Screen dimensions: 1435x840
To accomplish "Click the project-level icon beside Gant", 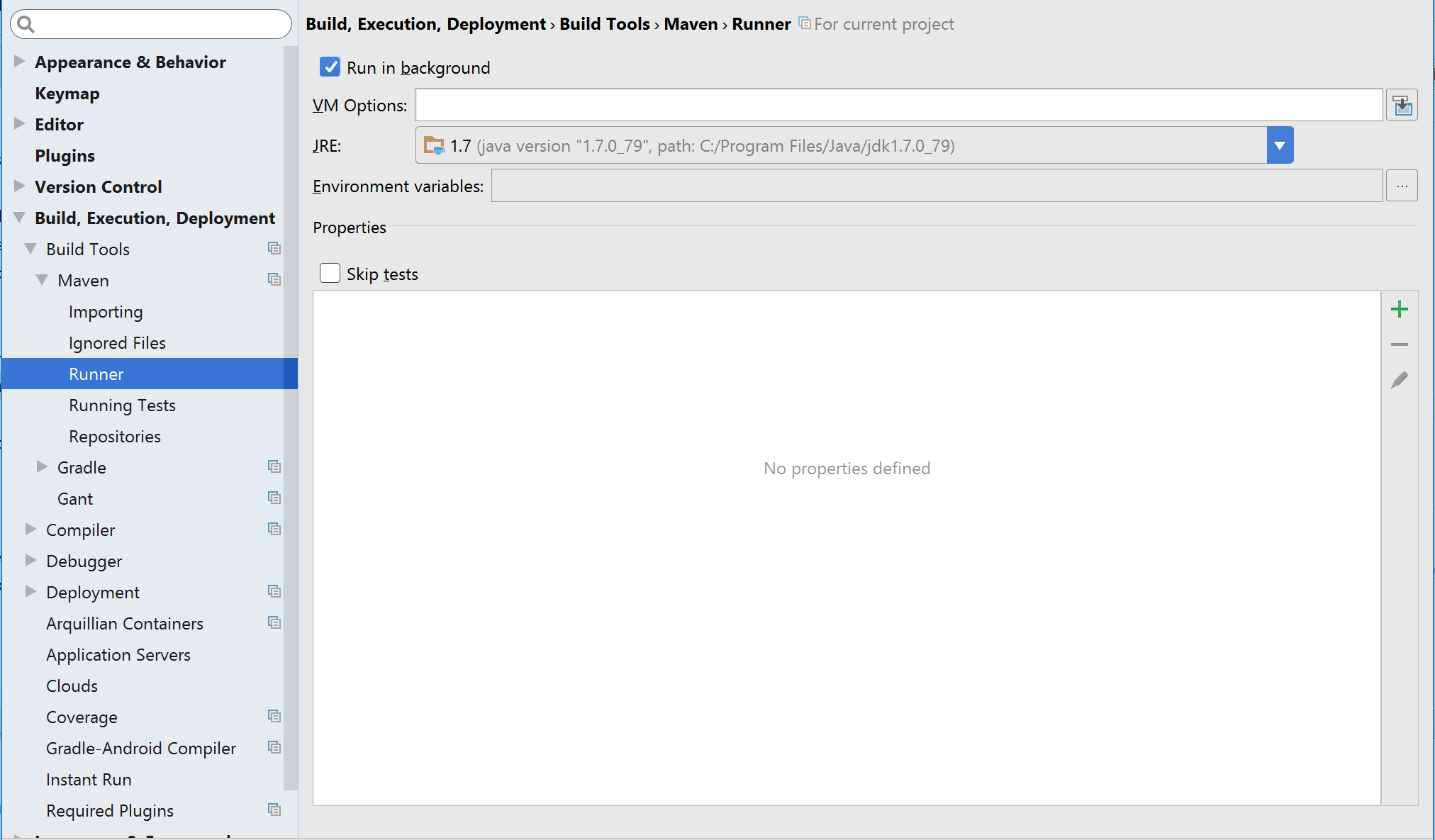I will (x=274, y=498).
